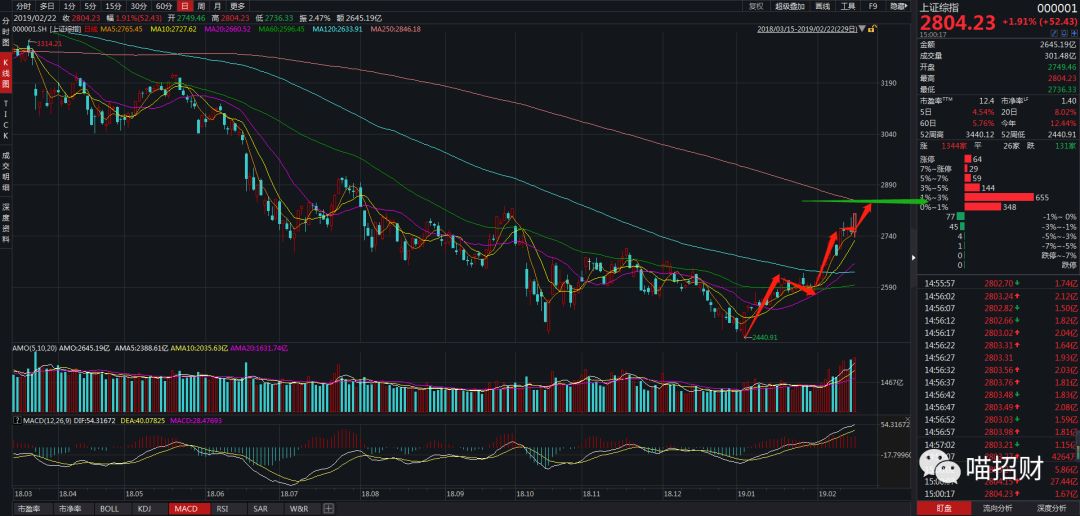Image resolution: width=1080 pixels, height=516 pixels.
Task: Click the 0%~1% gain distribution bar
Action: (x=983, y=207)
